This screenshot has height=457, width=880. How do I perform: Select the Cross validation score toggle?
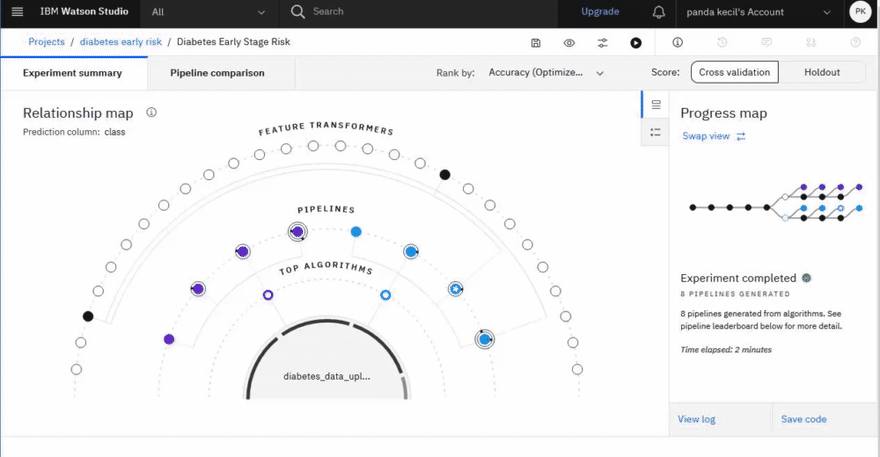click(x=734, y=72)
